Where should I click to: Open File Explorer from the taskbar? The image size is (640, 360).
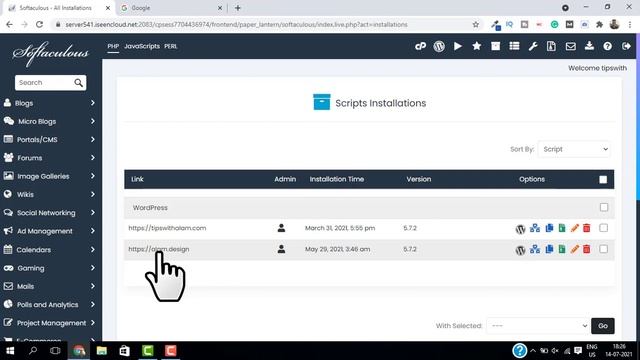pyautogui.click(x=102, y=351)
